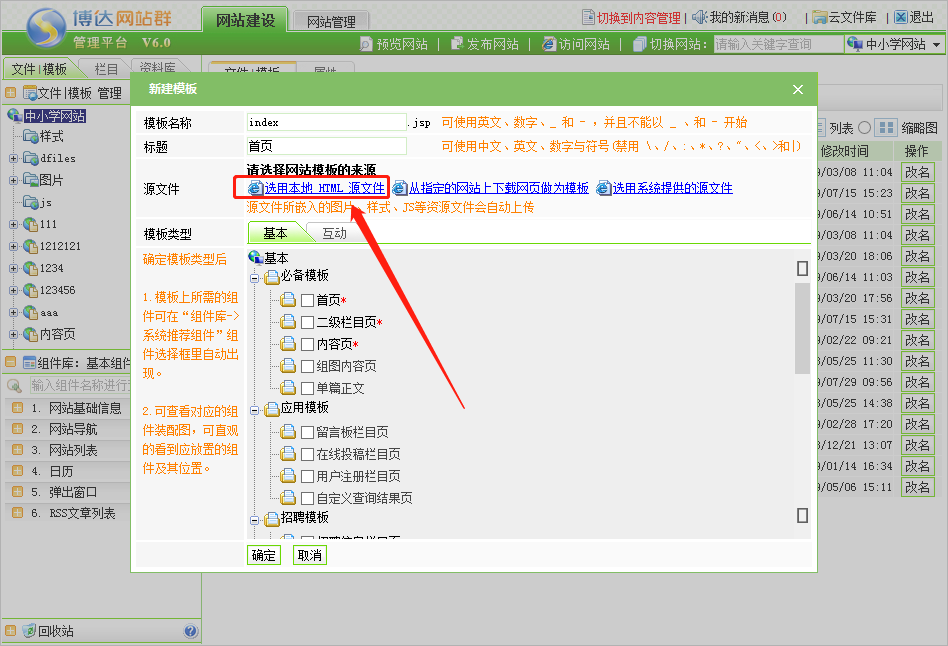Click the preview website icon
This screenshot has width=948, height=646.
tap(366, 44)
